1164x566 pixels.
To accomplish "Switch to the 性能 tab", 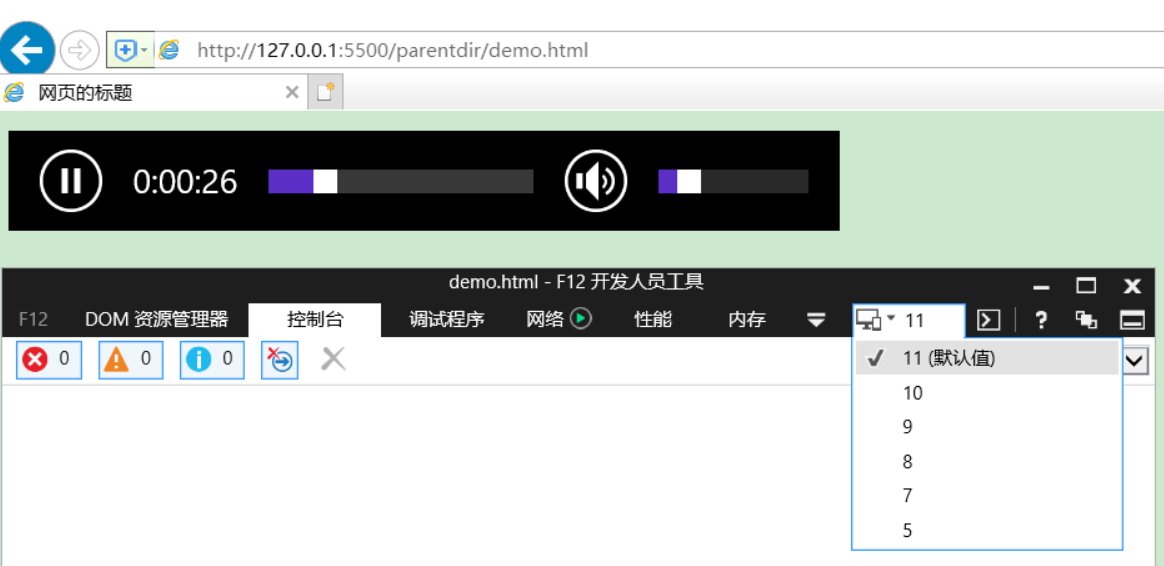I will [653, 320].
